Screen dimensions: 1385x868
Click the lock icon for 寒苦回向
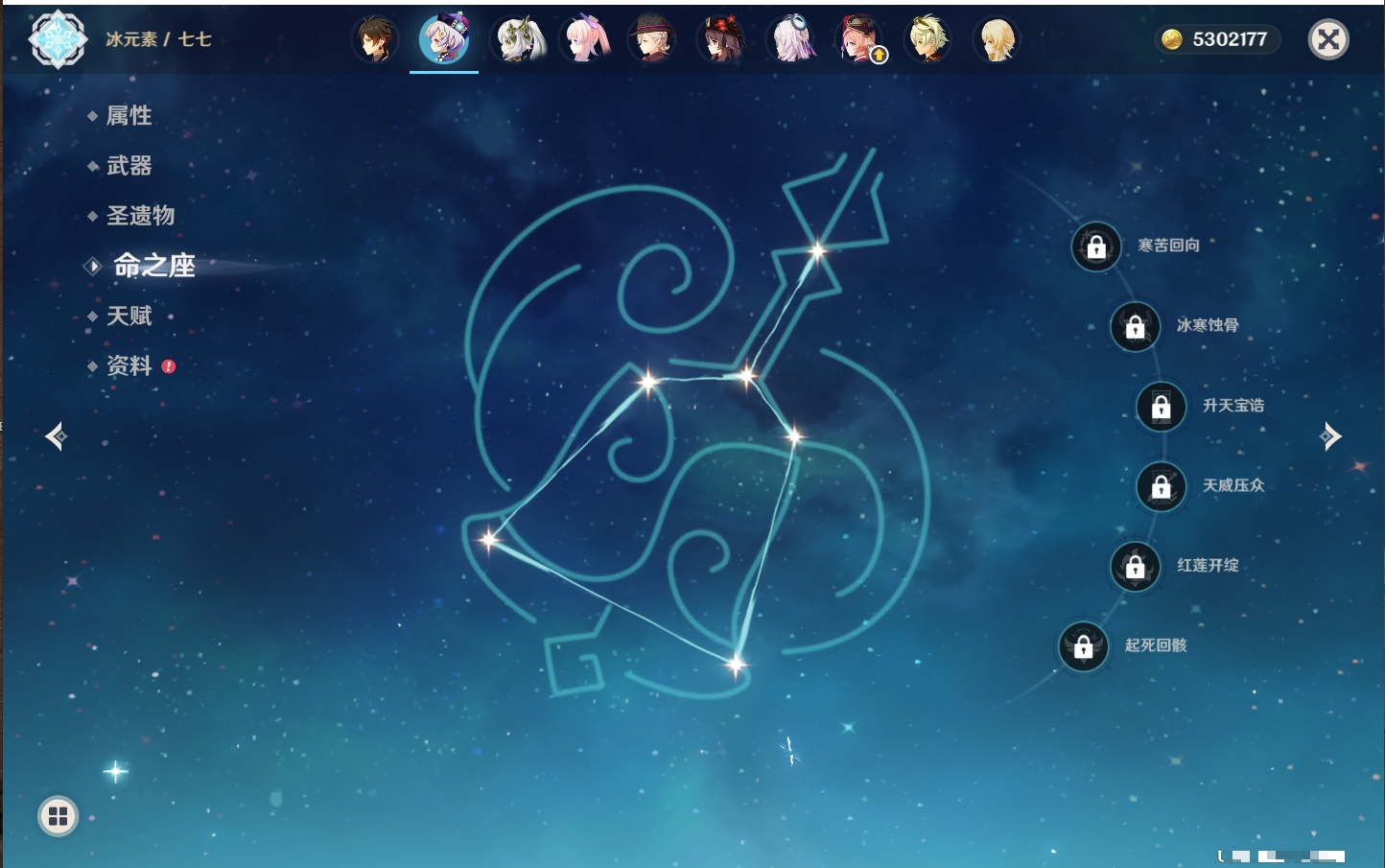coord(1096,246)
